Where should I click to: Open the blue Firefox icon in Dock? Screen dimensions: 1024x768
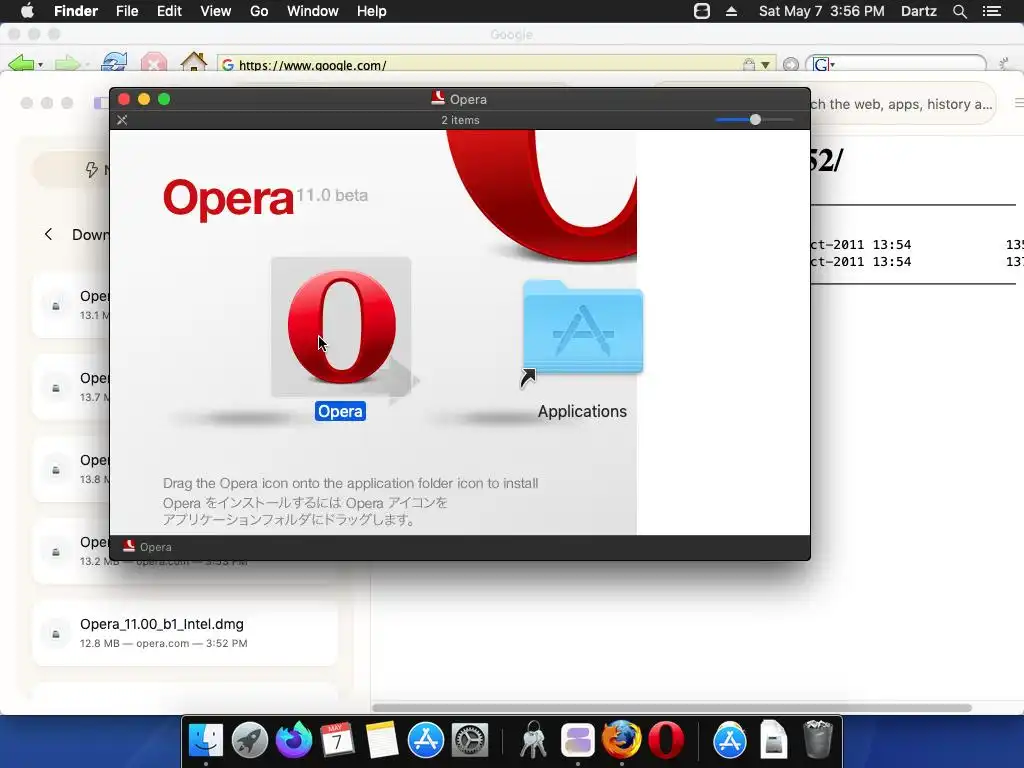tap(293, 740)
